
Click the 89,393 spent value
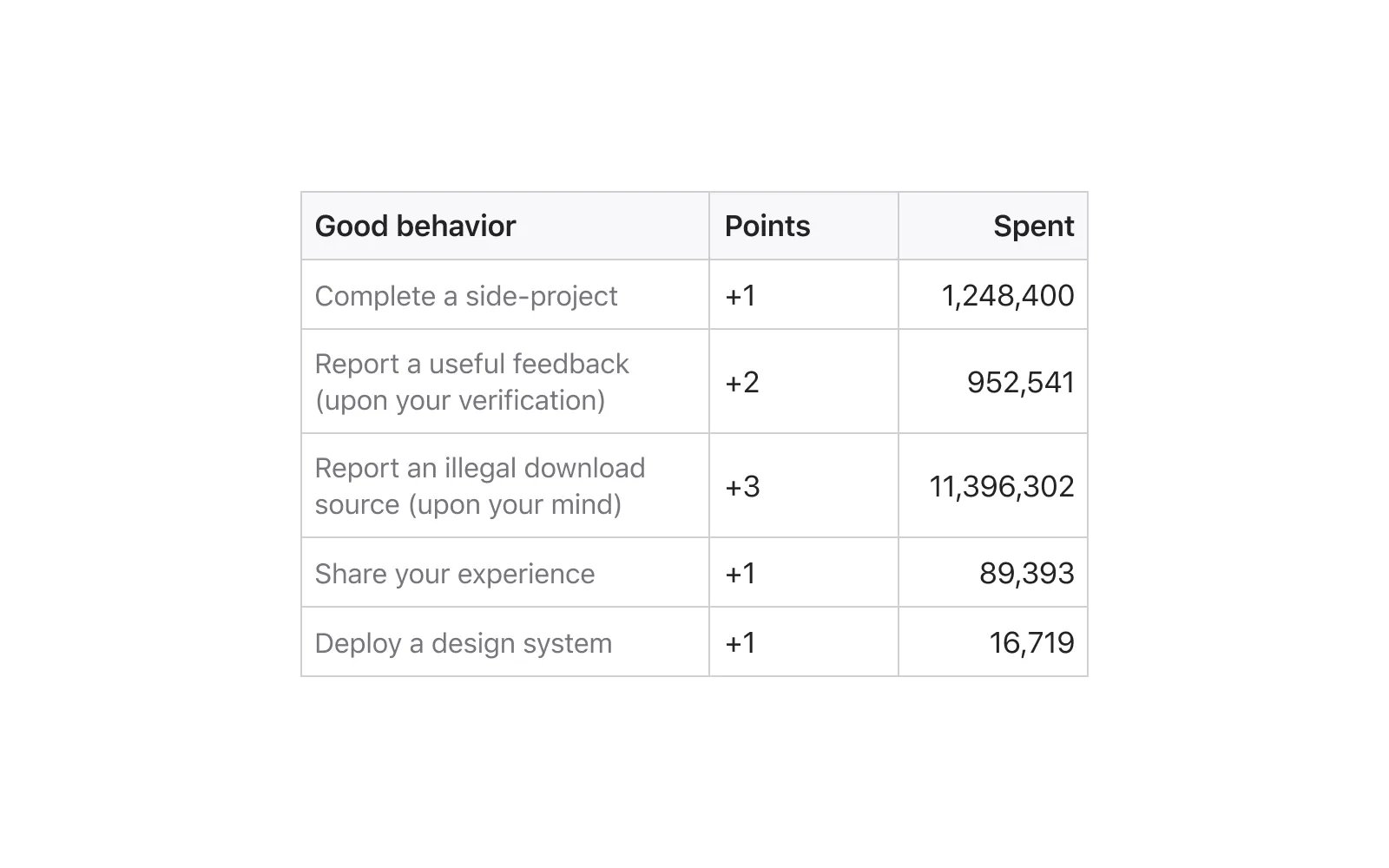click(1027, 574)
